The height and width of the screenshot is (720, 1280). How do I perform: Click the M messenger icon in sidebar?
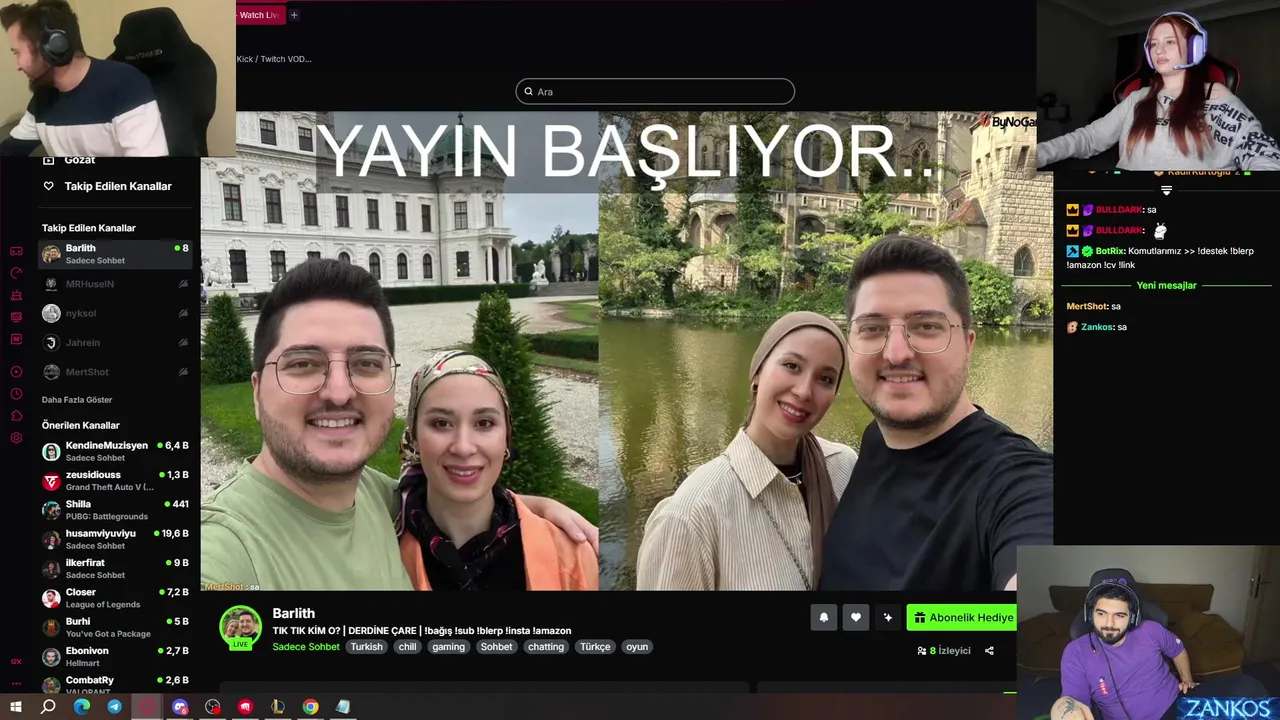click(16, 340)
